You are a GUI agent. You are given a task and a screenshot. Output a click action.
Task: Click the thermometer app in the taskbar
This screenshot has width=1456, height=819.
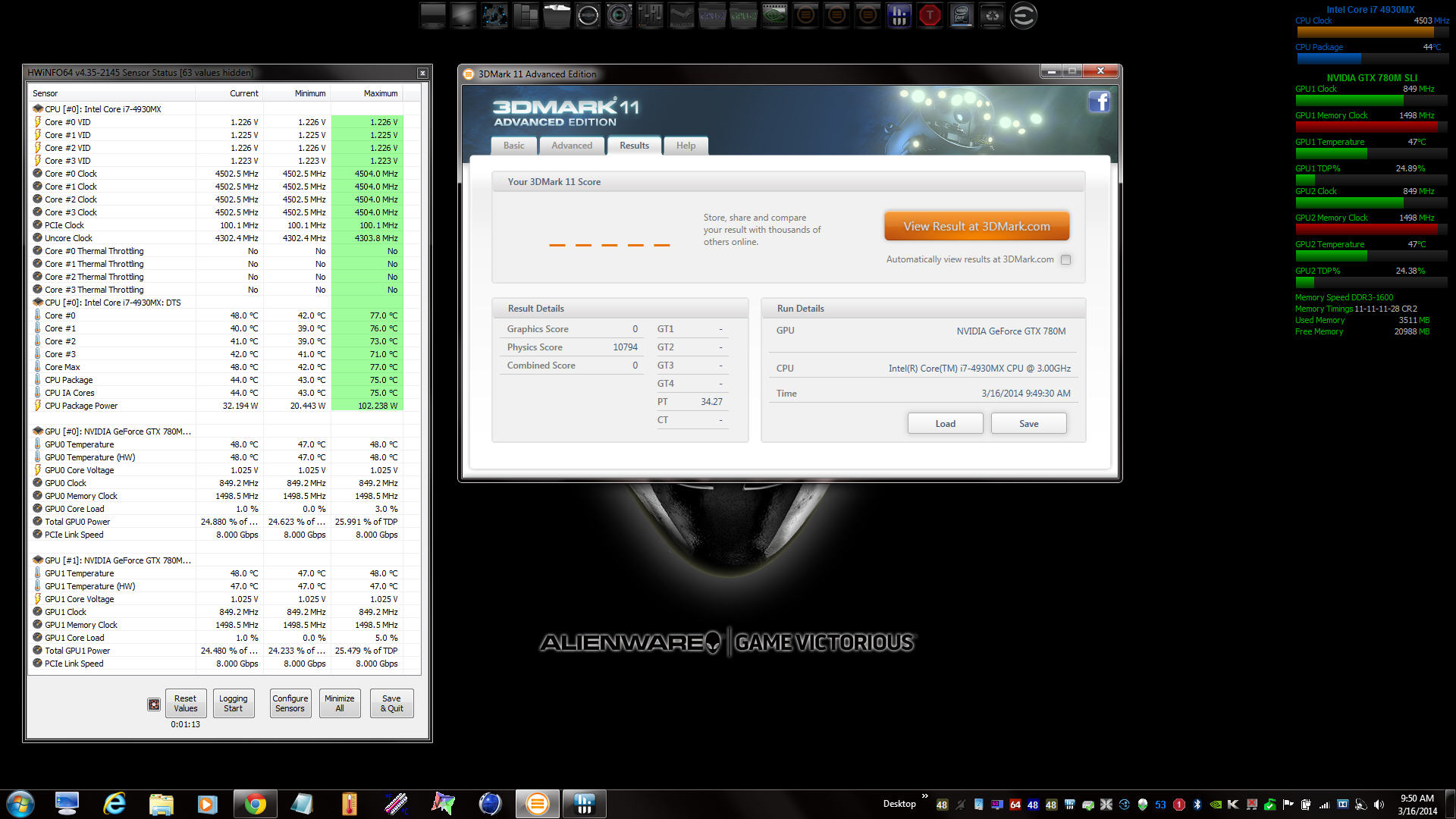click(x=350, y=804)
